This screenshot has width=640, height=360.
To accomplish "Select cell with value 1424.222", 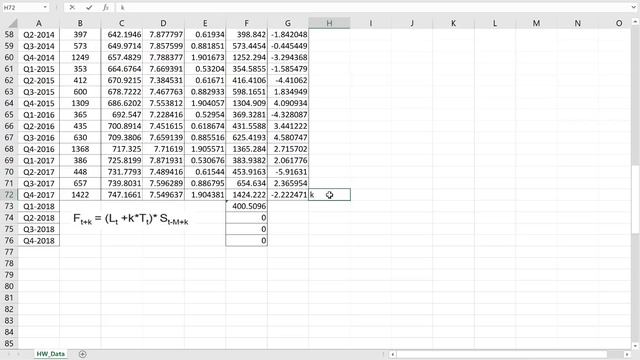I will click(x=247, y=195).
